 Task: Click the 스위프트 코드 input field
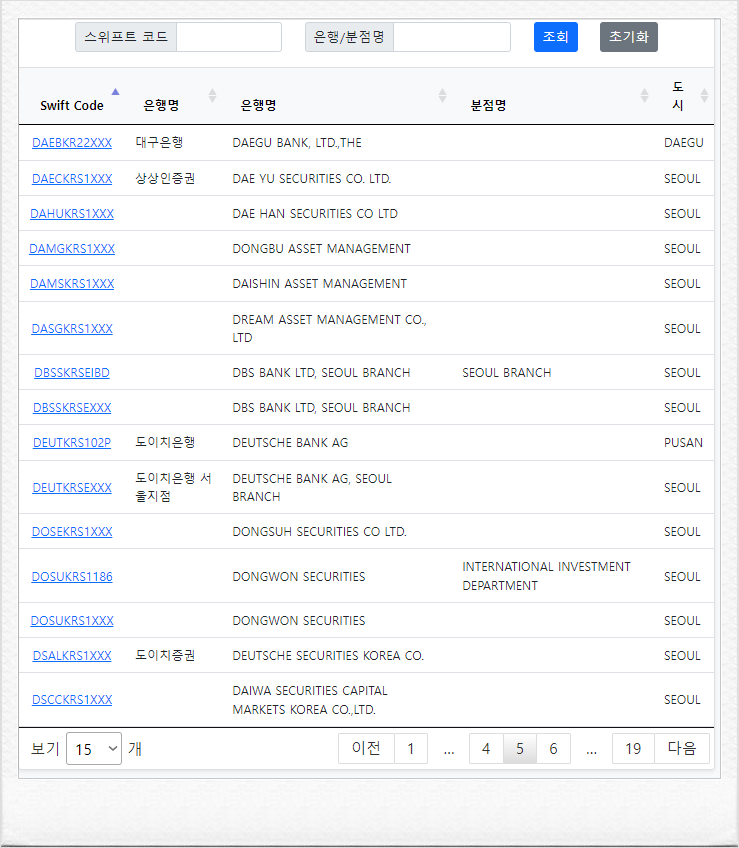click(x=229, y=37)
